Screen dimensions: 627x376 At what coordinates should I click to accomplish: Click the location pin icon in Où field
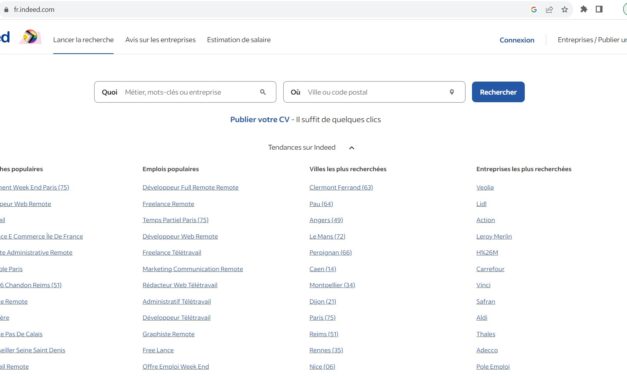[452, 92]
